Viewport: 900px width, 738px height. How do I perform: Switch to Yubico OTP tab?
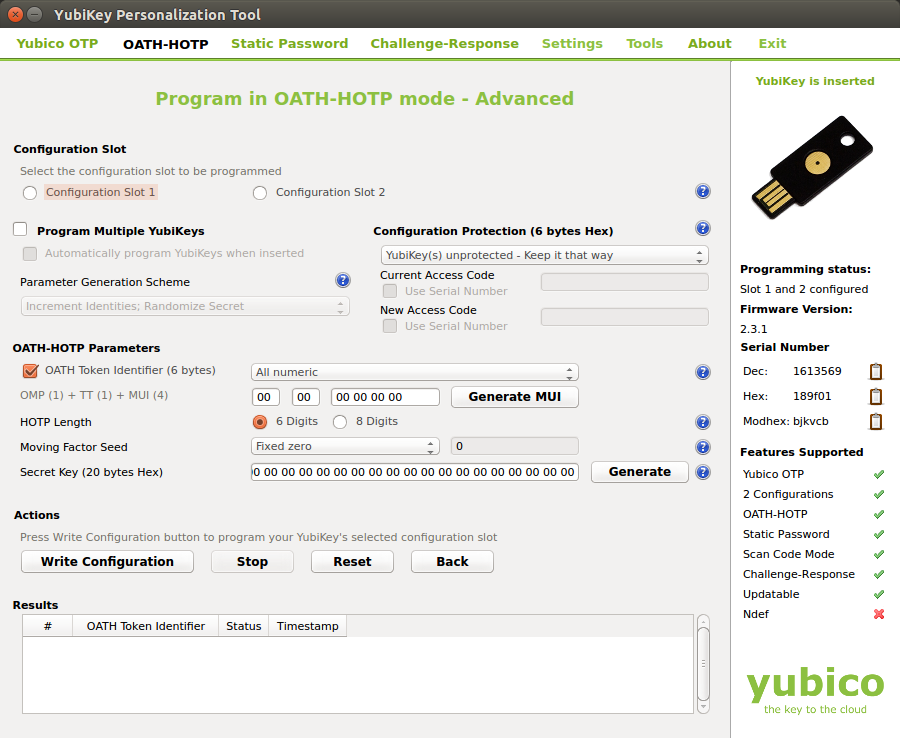pyautogui.click(x=57, y=44)
